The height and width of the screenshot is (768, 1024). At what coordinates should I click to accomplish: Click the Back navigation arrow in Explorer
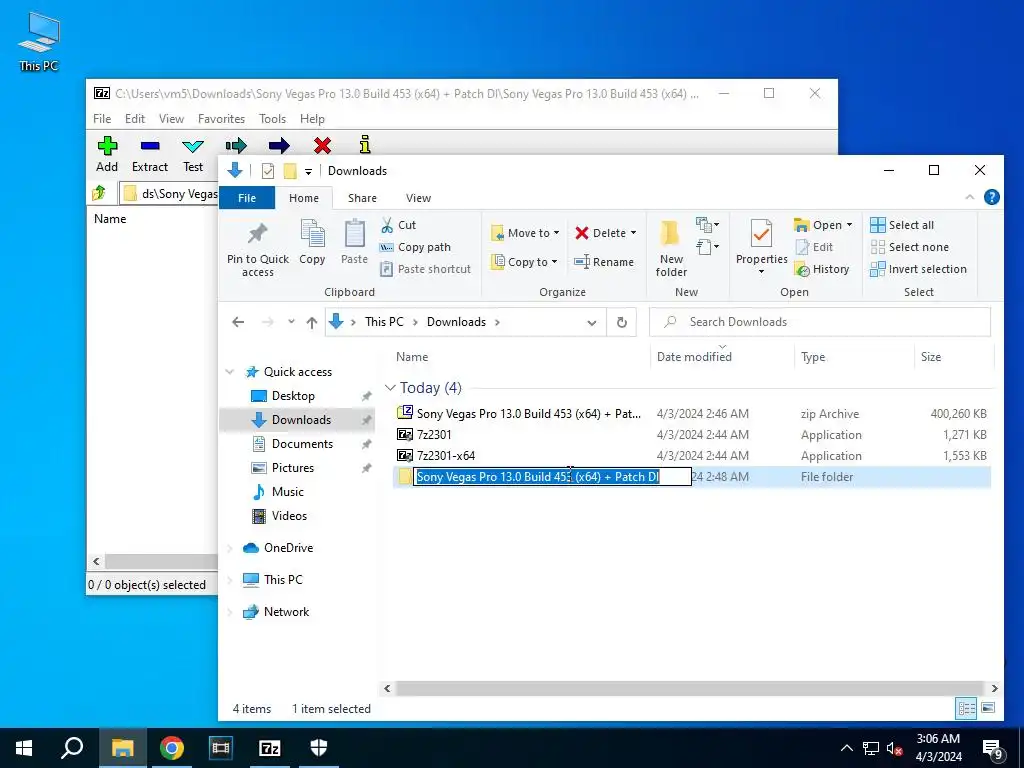pyautogui.click(x=238, y=322)
